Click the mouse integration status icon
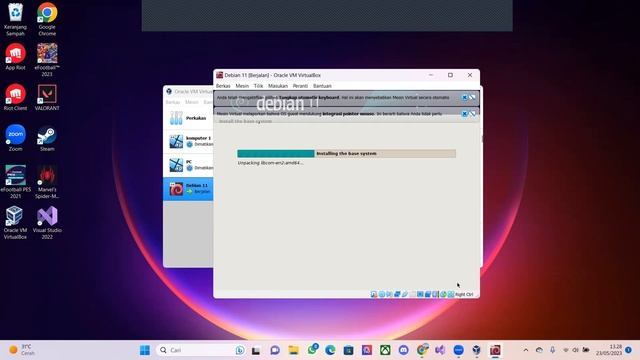640x360 pixels. tap(443, 294)
